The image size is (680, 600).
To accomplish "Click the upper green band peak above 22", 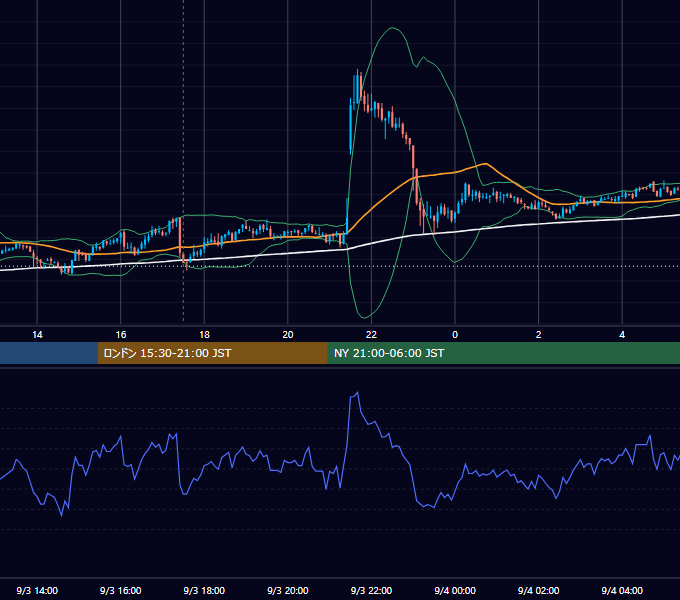I will tap(392, 28).
